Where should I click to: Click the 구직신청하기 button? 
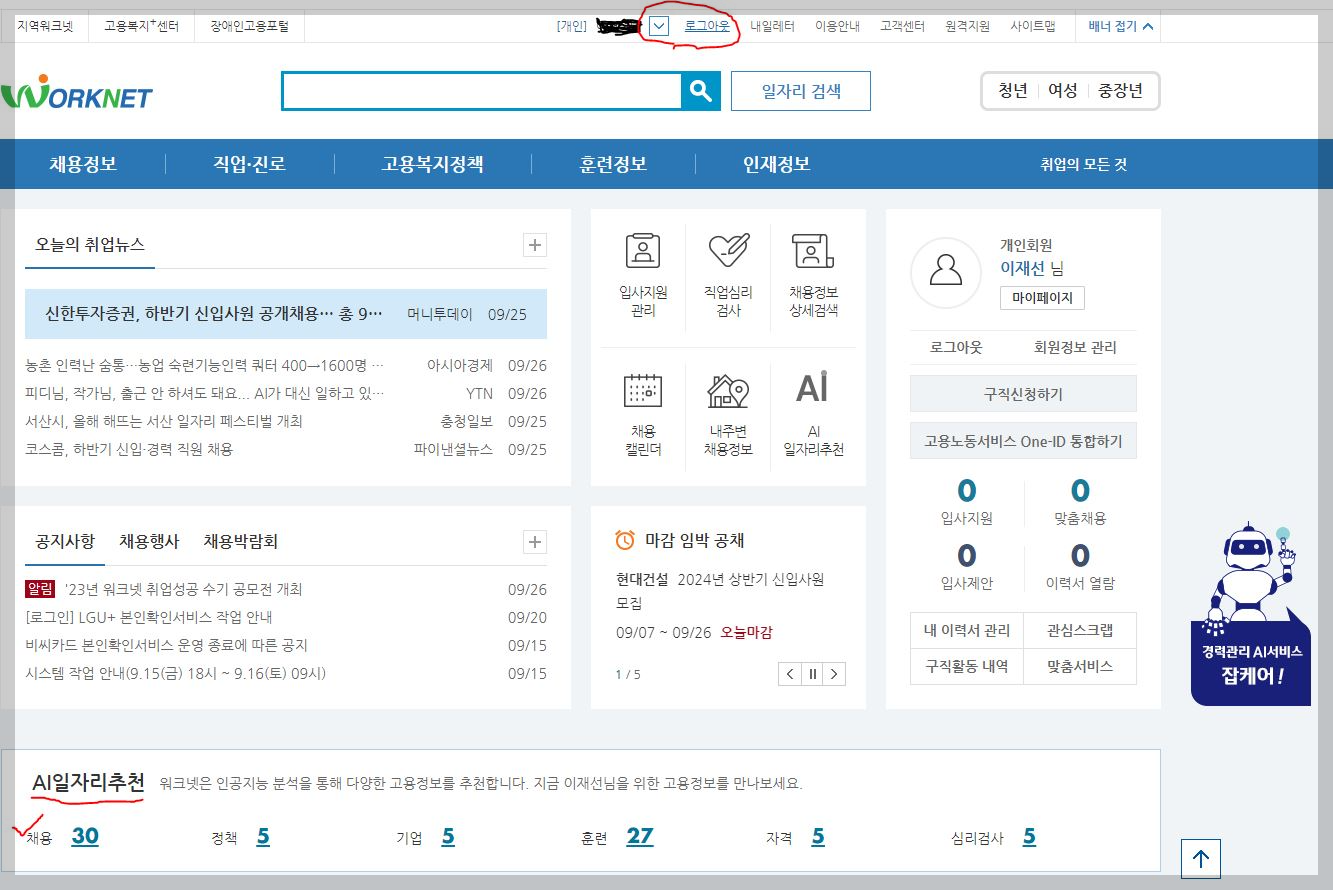click(x=1022, y=393)
